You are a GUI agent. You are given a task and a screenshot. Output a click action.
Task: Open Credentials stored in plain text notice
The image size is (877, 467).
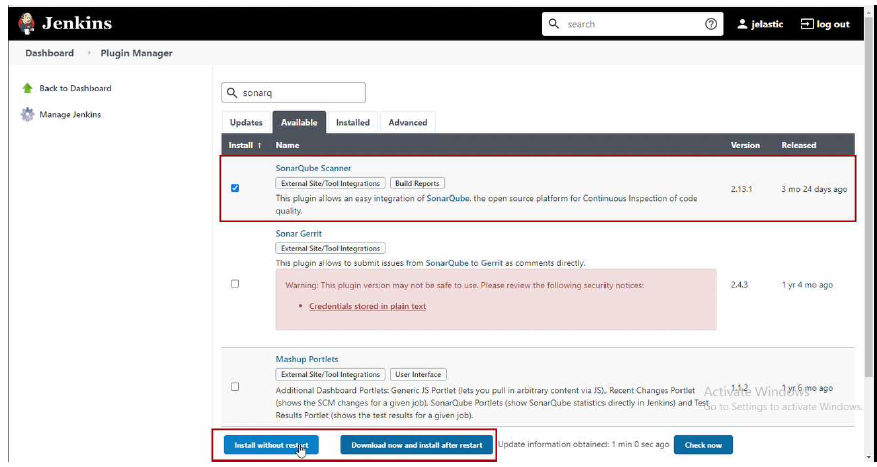point(367,306)
